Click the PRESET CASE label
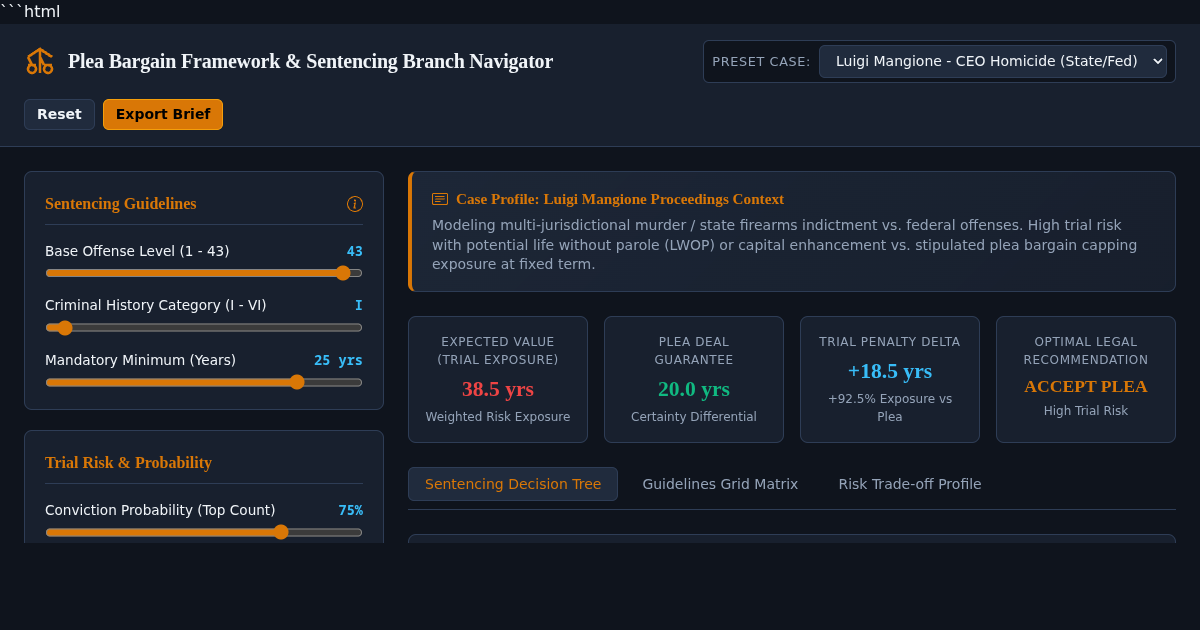 point(761,62)
